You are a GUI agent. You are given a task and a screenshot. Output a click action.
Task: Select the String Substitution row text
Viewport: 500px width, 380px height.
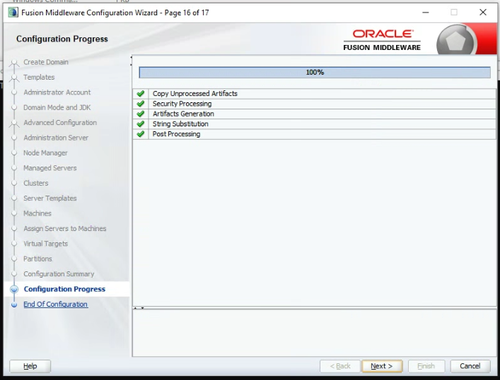tap(180, 124)
